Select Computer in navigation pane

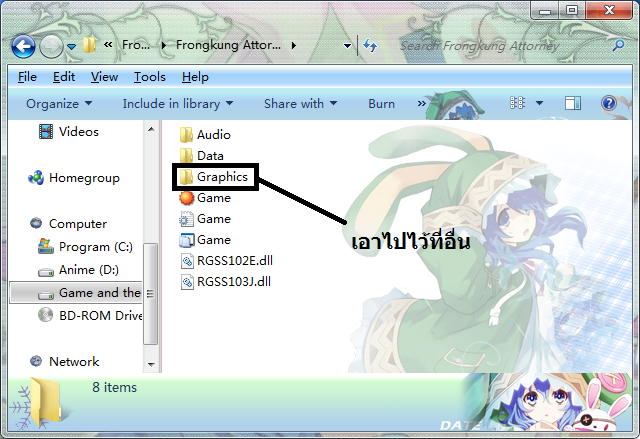click(78, 224)
